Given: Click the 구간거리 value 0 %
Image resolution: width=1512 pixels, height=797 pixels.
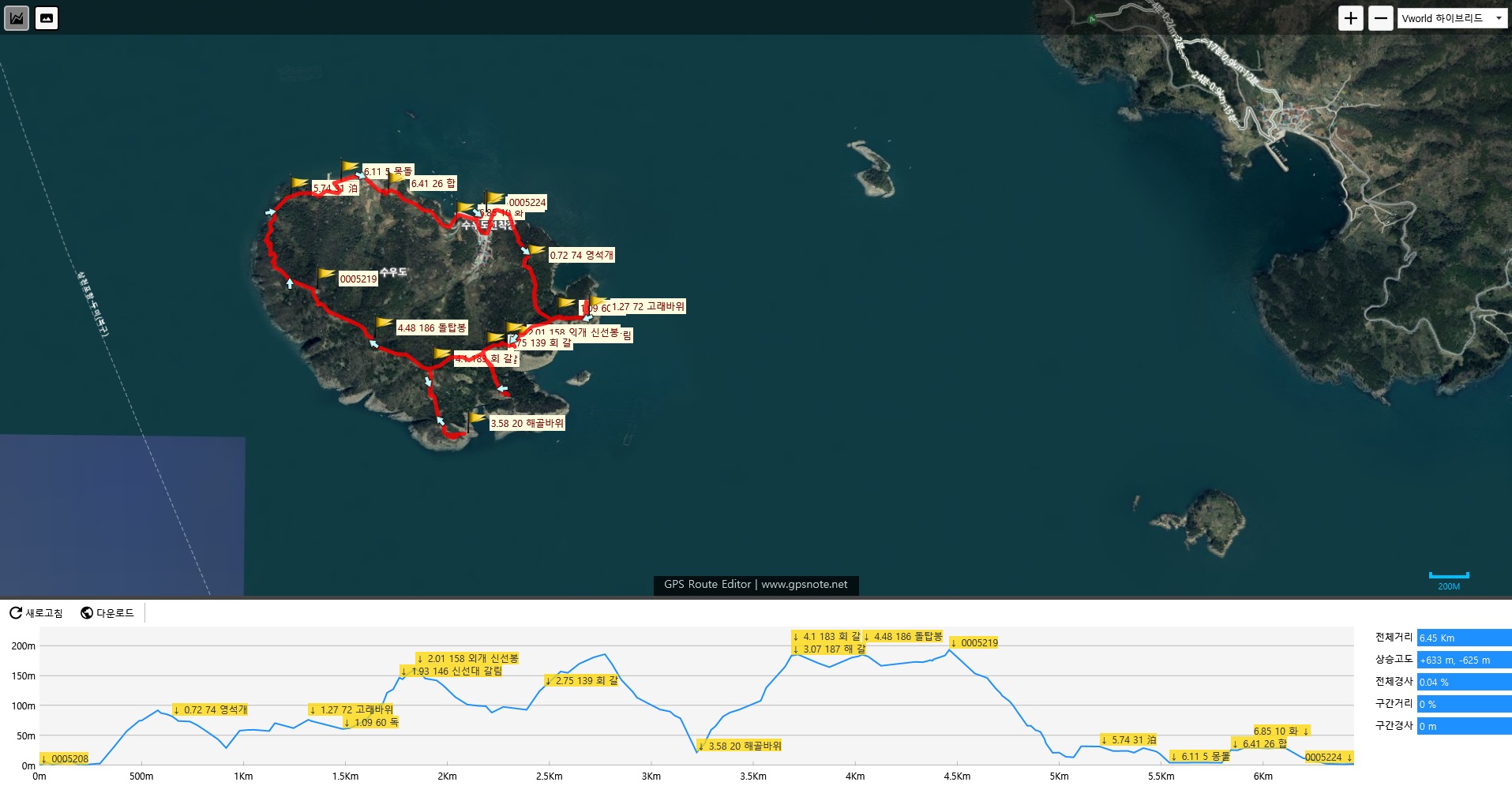Looking at the screenshot, I should pyautogui.click(x=1464, y=704).
